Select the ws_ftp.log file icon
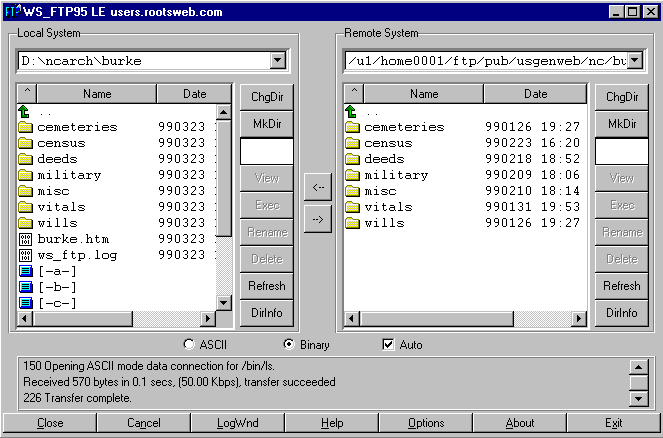663x438 pixels. pos(26,255)
